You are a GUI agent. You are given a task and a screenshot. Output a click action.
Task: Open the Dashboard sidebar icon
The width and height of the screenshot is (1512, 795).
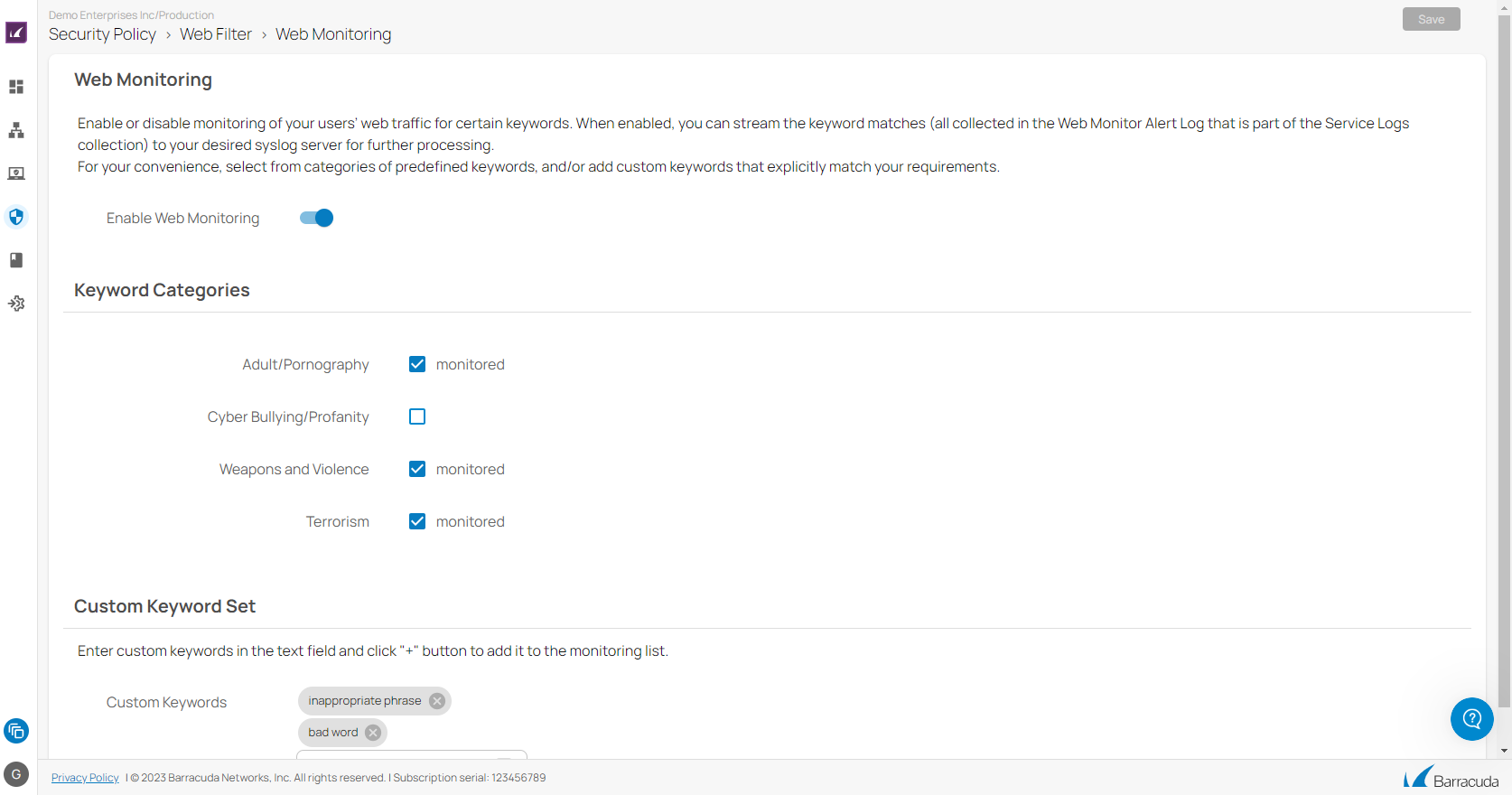(x=16, y=87)
